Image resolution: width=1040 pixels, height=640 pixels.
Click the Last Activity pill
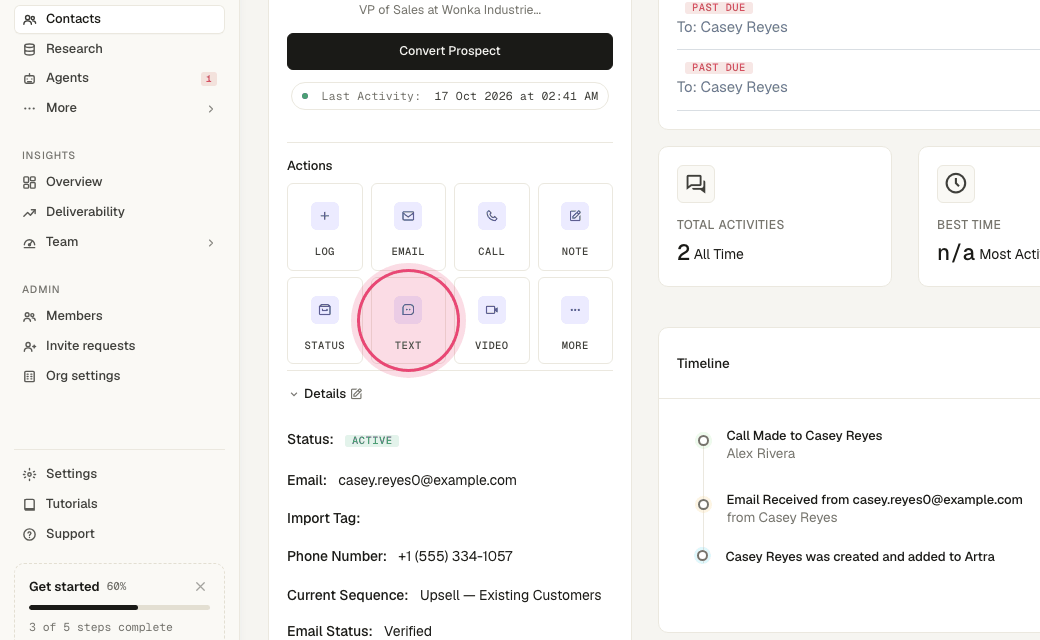coord(450,96)
